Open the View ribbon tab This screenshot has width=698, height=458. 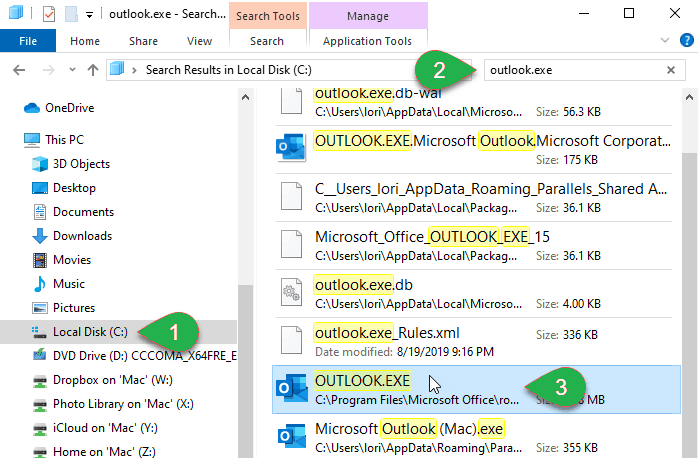pos(199,41)
